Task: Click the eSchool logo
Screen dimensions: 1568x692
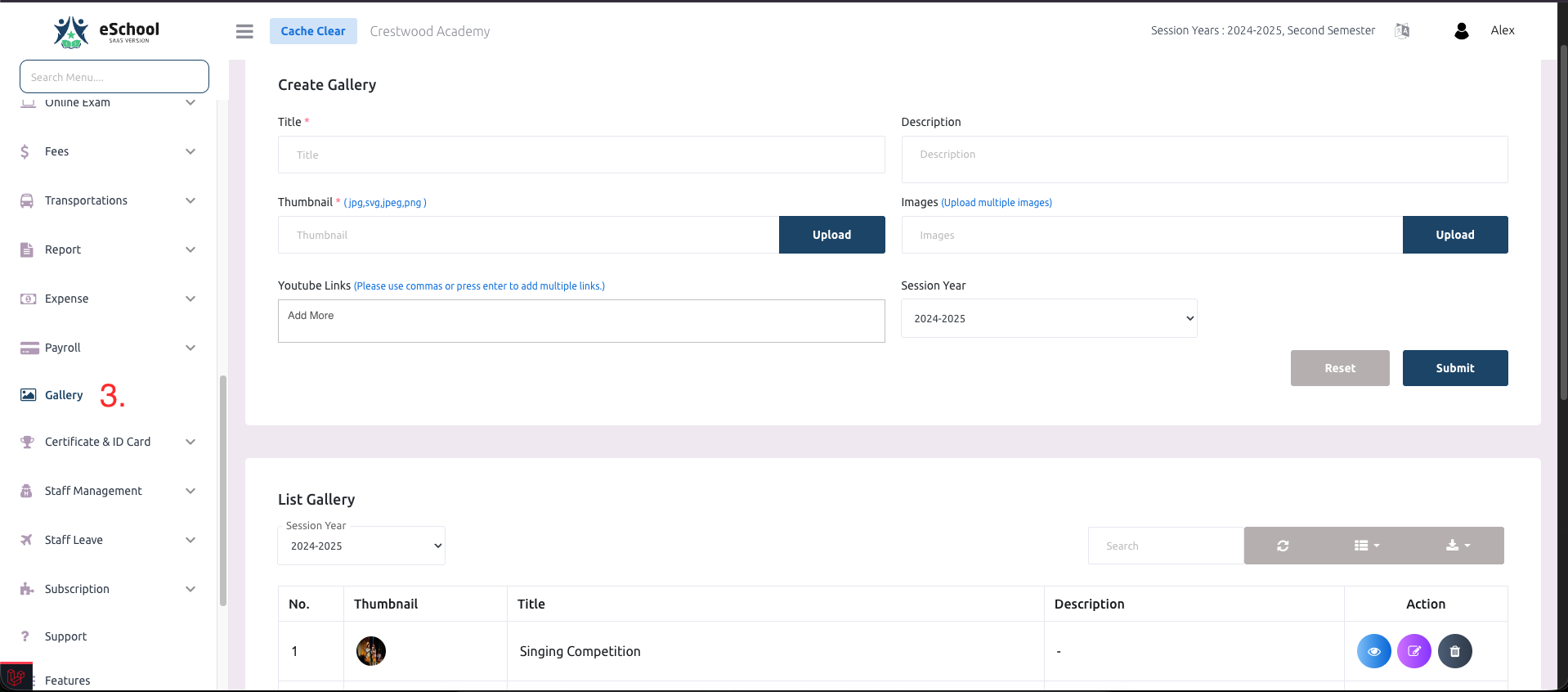Action: coord(106,31)
